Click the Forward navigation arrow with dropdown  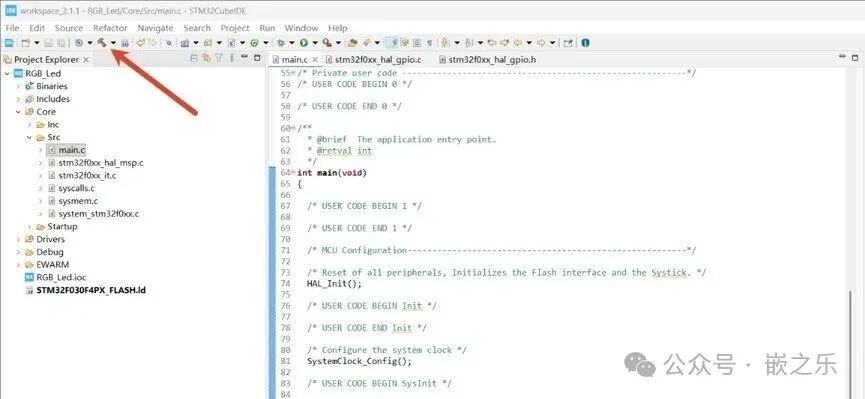[541, 42]
